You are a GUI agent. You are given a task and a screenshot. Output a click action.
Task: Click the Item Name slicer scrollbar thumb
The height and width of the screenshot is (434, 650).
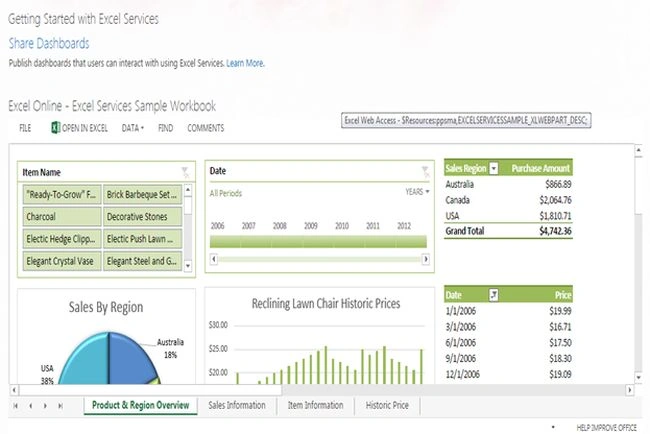pos(188,206)
